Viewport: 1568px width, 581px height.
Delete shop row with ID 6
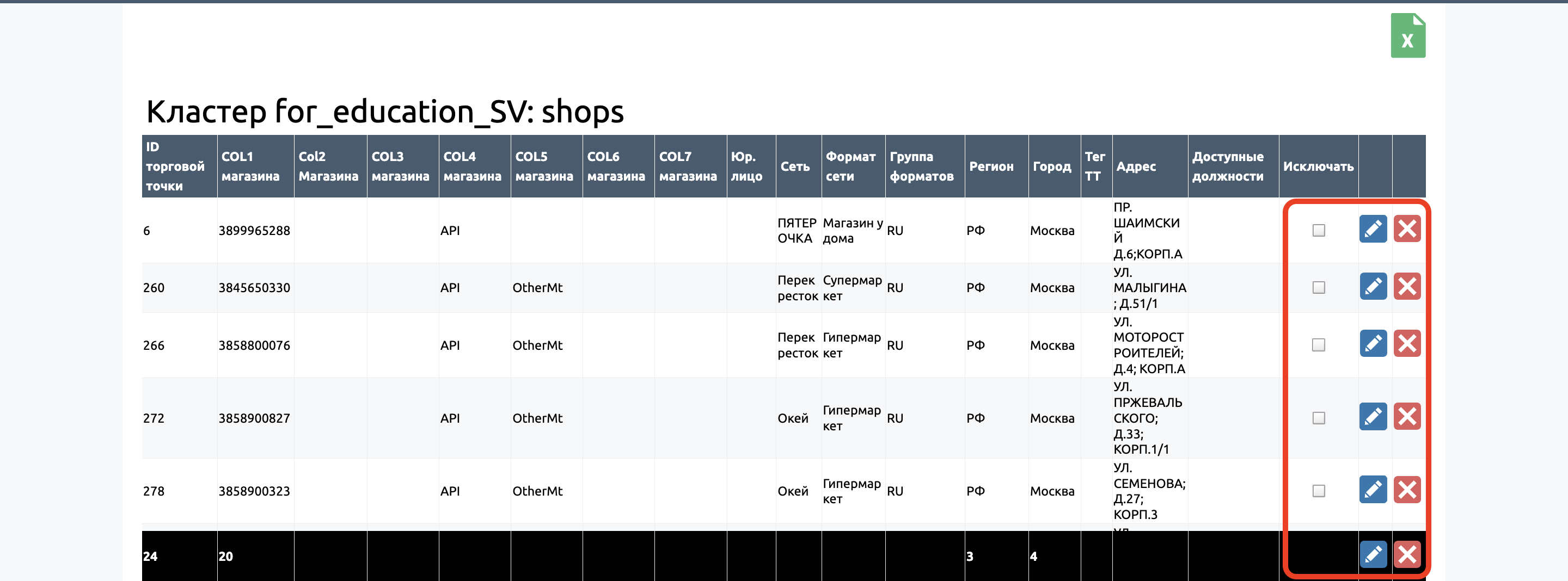1407,230
